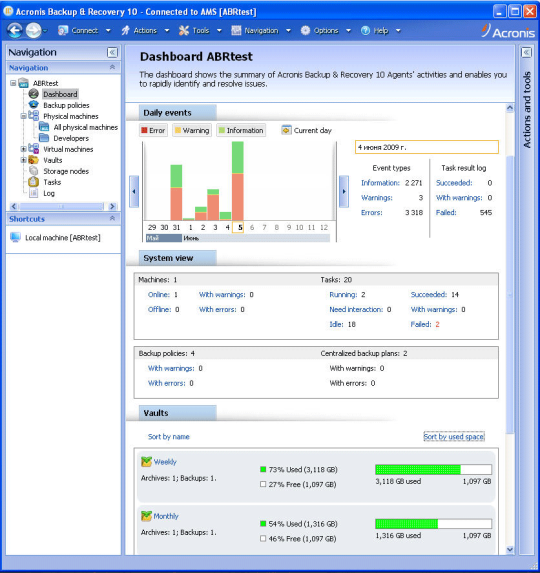540x573 pixels.
Task: Expand the Actions and tools pane
Action: [x=526, y=52]
